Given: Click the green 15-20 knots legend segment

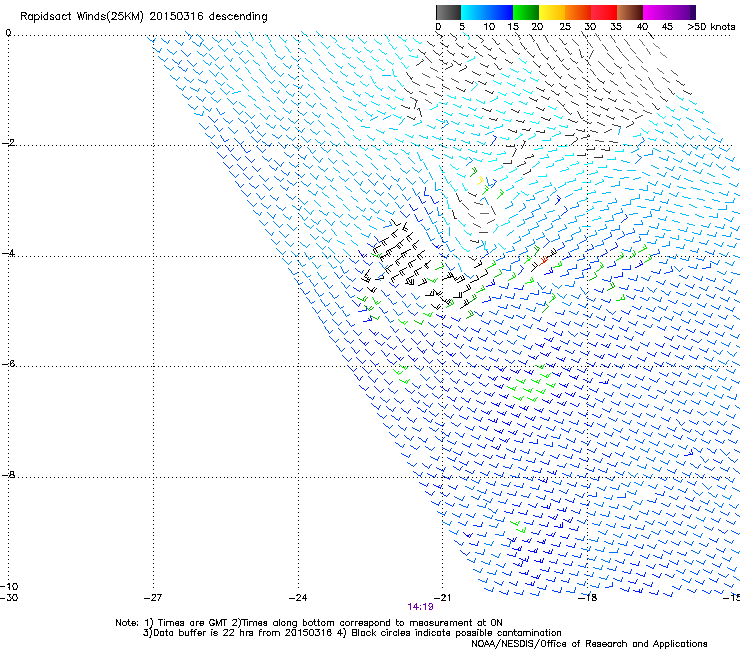Looking at the screenshot, I should (x=526, y=12).
